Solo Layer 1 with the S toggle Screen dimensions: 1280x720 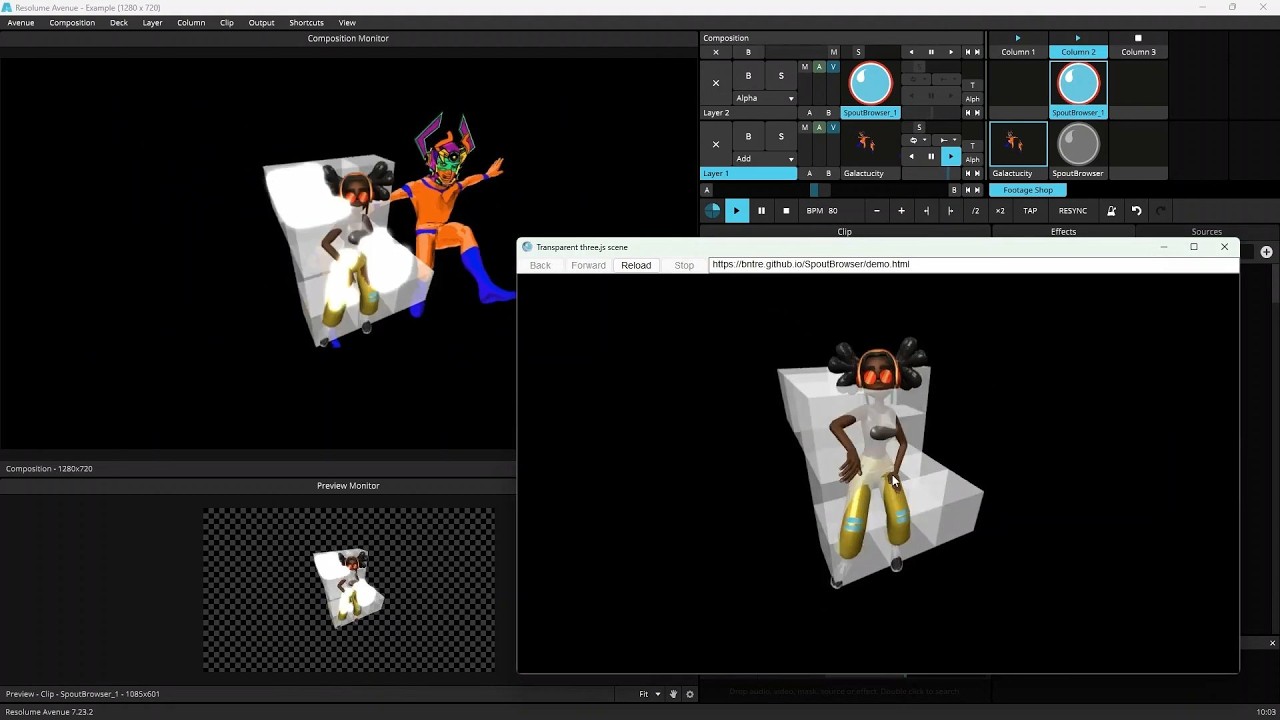pyautogui.click(x=781, y=136)
